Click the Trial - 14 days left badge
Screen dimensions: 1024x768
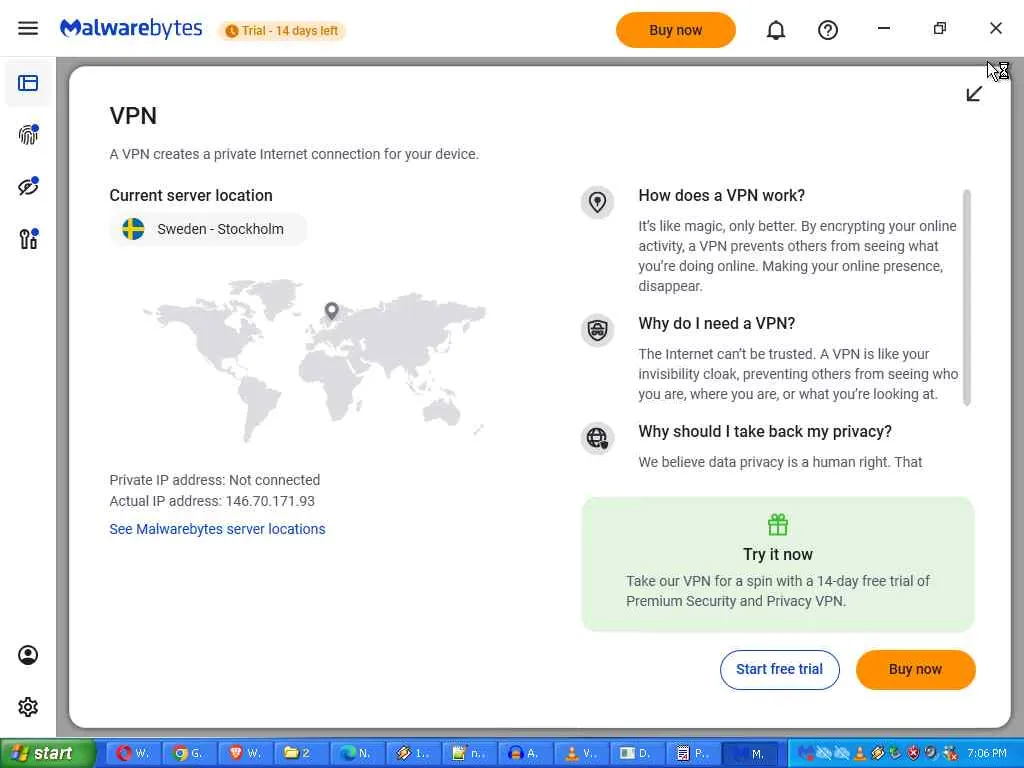tap(281, 31)
